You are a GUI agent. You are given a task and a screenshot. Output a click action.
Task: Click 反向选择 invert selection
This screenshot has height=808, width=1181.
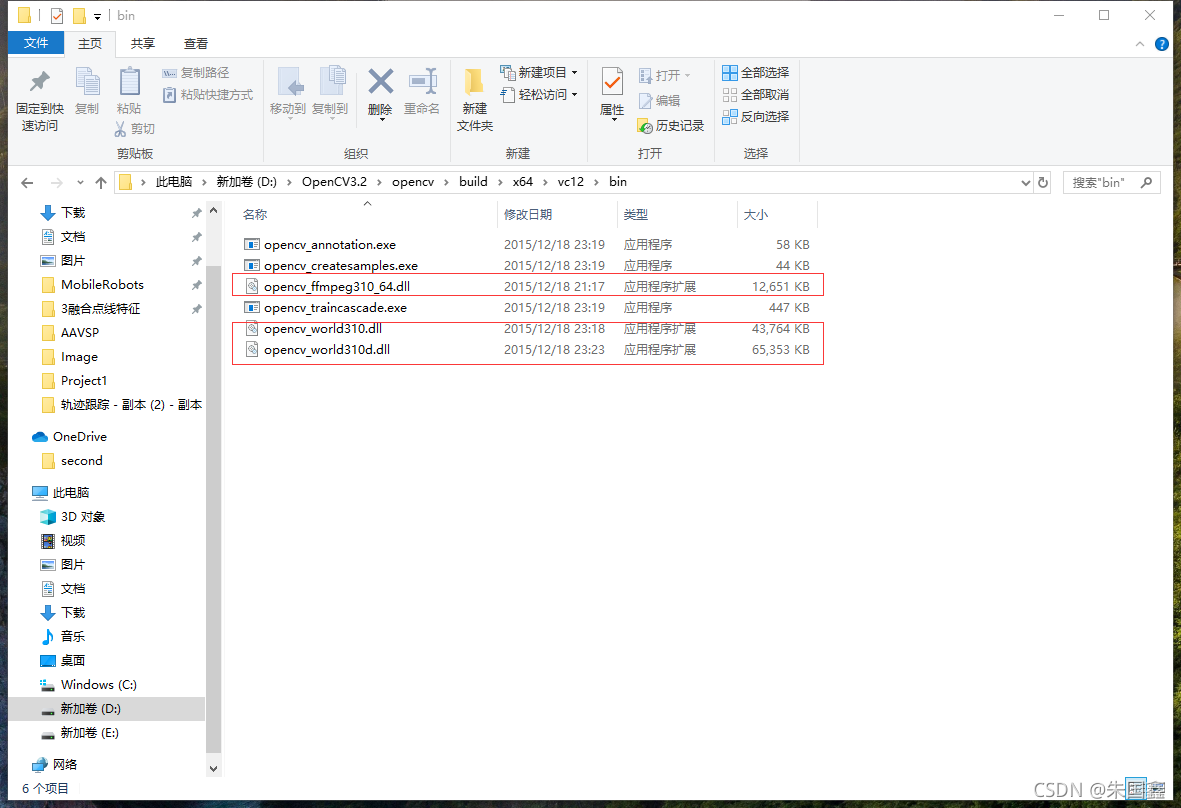[x=755, y=116]
